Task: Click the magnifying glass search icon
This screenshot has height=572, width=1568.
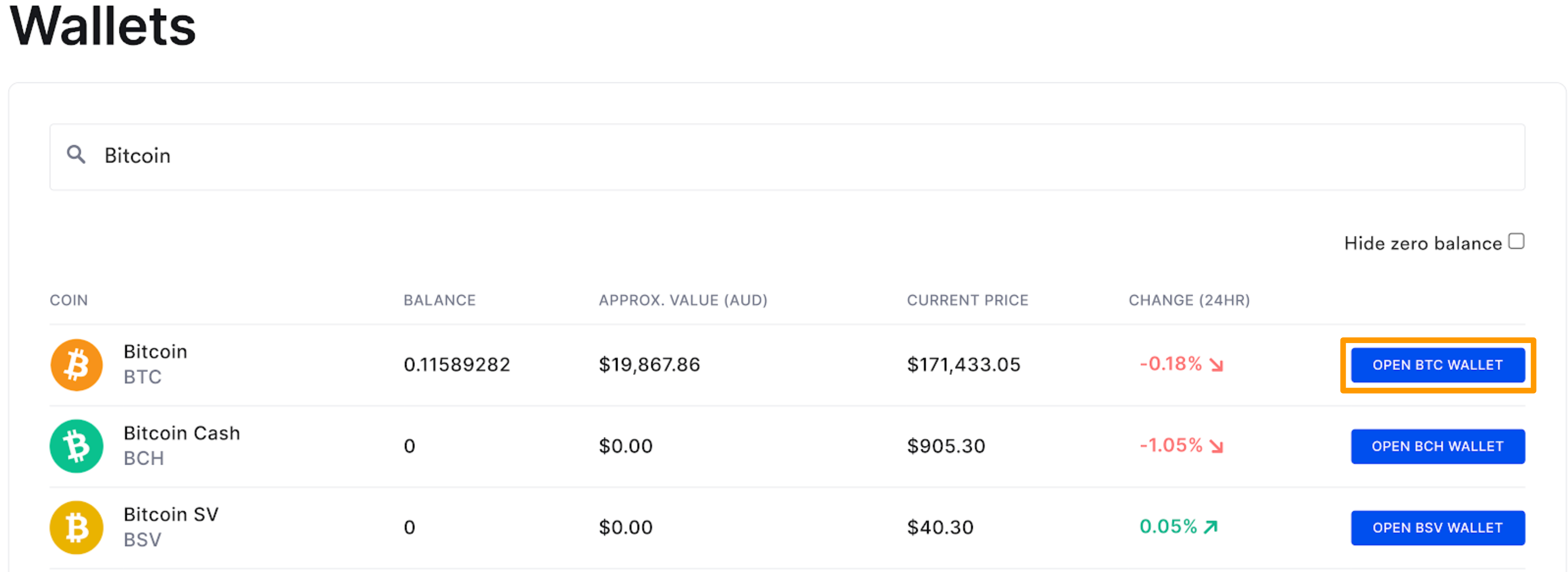Action: tap(75, 155)
